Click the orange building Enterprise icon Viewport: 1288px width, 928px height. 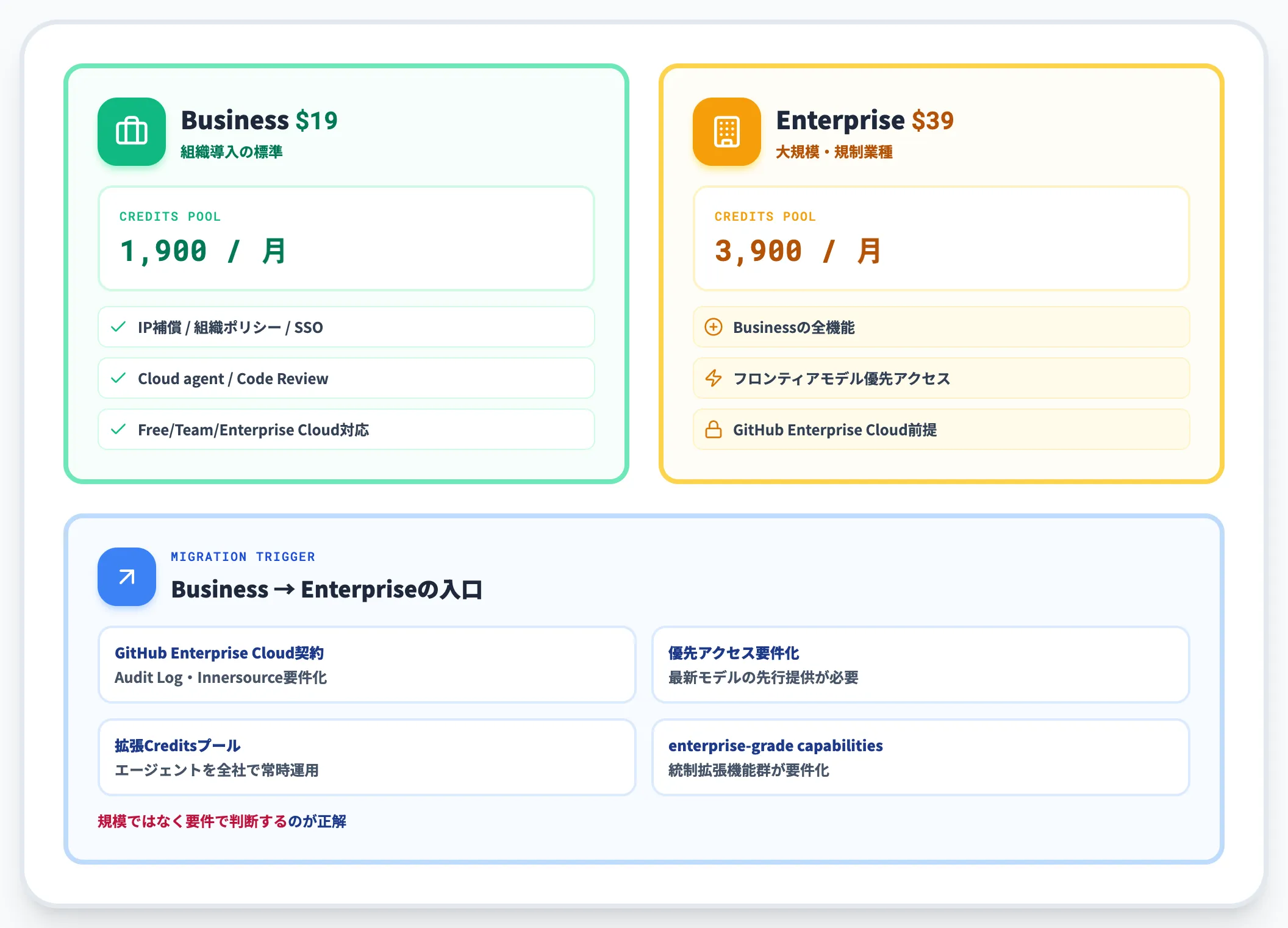[727, 132]
